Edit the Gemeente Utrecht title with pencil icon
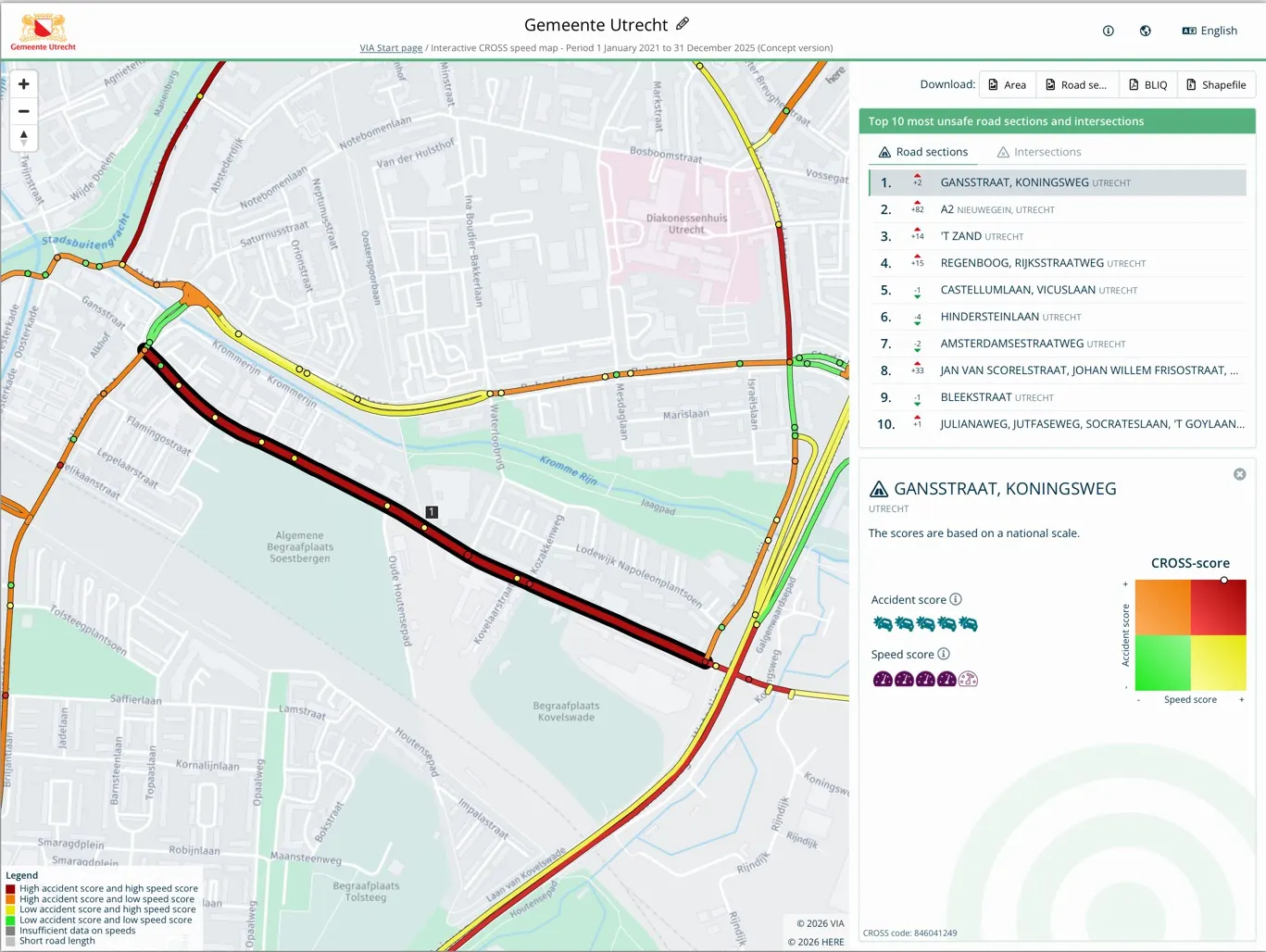The width and height of the screenshot is (1266, 952). tap(683, 24)
